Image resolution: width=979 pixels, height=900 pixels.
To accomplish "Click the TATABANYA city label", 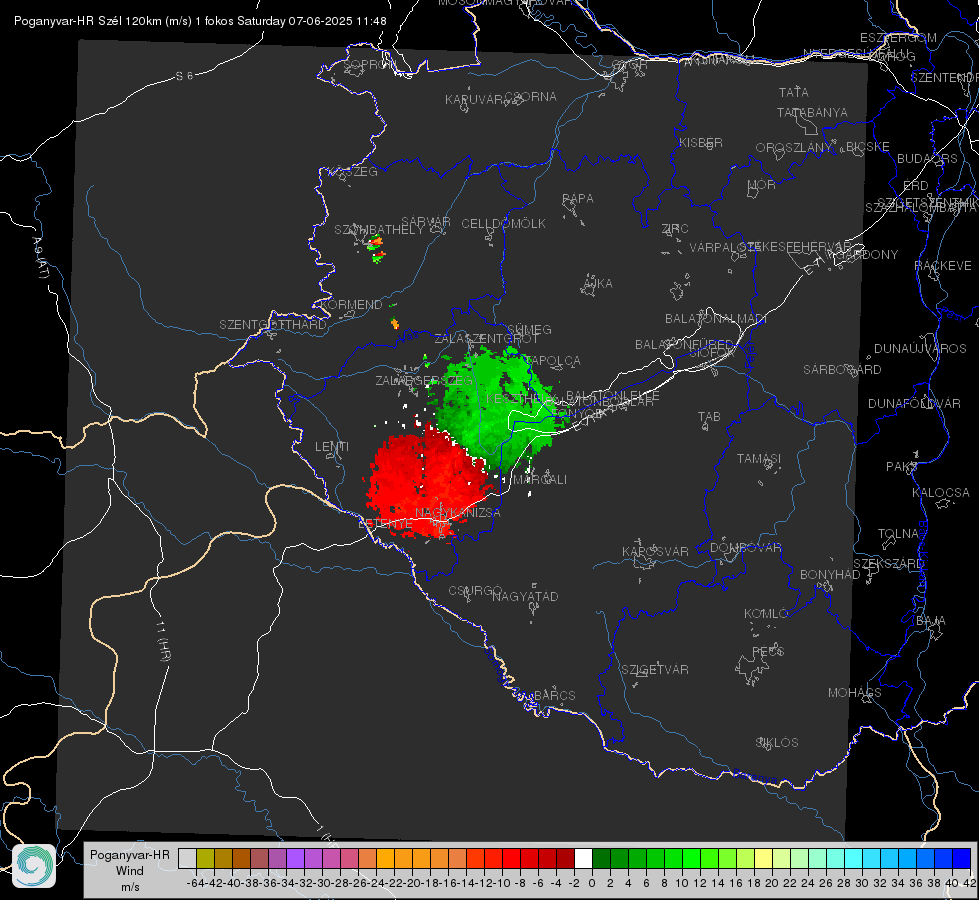I will click(x=812, y=112).
